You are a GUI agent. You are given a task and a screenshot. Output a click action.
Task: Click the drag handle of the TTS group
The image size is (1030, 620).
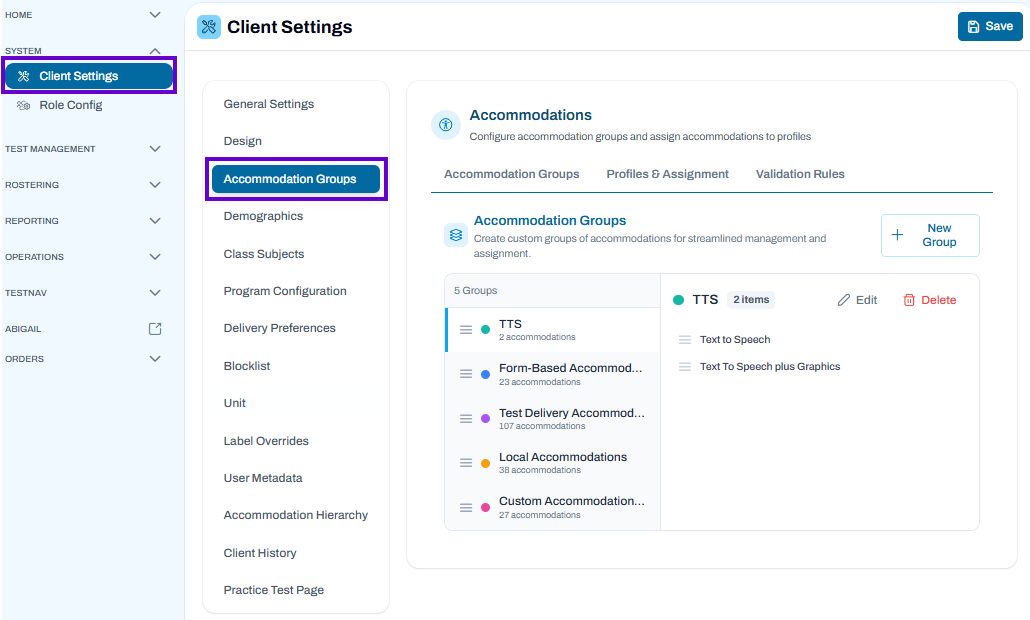[466, 330]
